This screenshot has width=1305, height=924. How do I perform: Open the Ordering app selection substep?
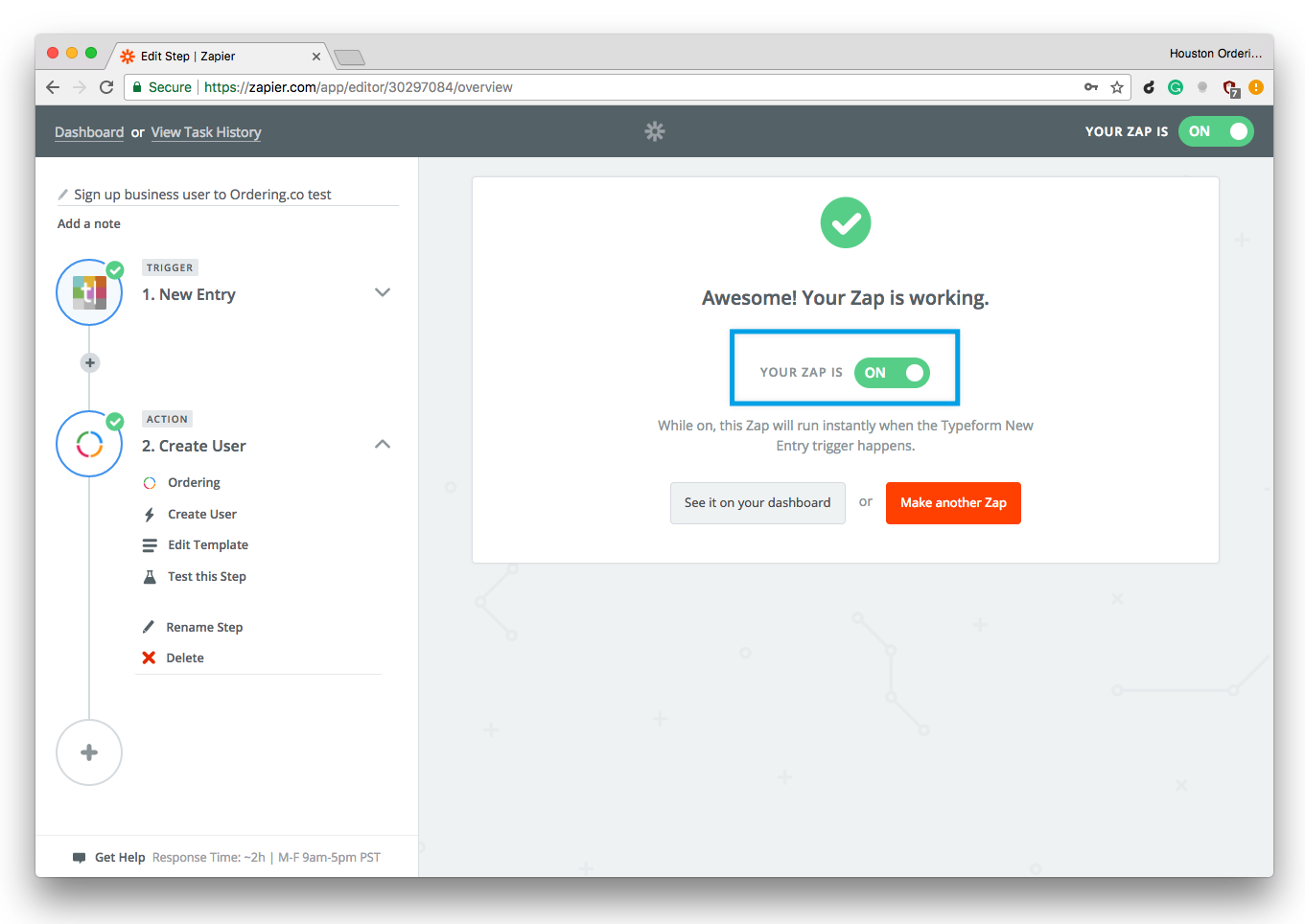(194, 483)
